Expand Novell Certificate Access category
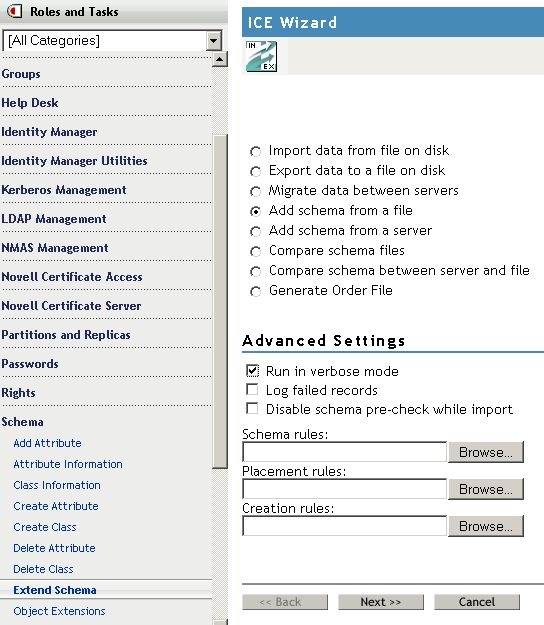The image size is (544, 625). point(72,277)
